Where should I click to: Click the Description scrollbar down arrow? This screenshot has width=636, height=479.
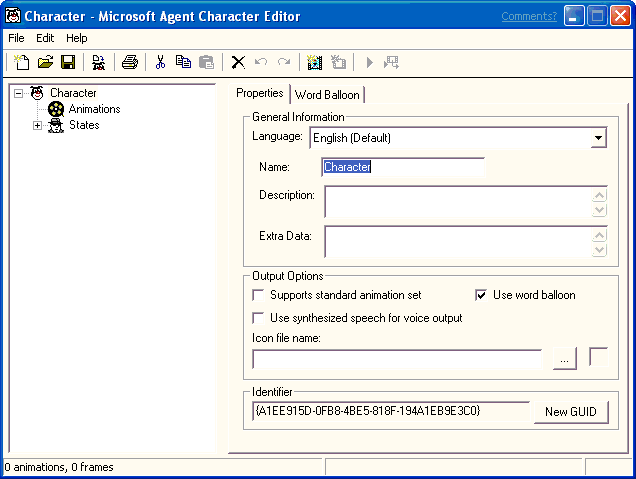coord(599,210)
